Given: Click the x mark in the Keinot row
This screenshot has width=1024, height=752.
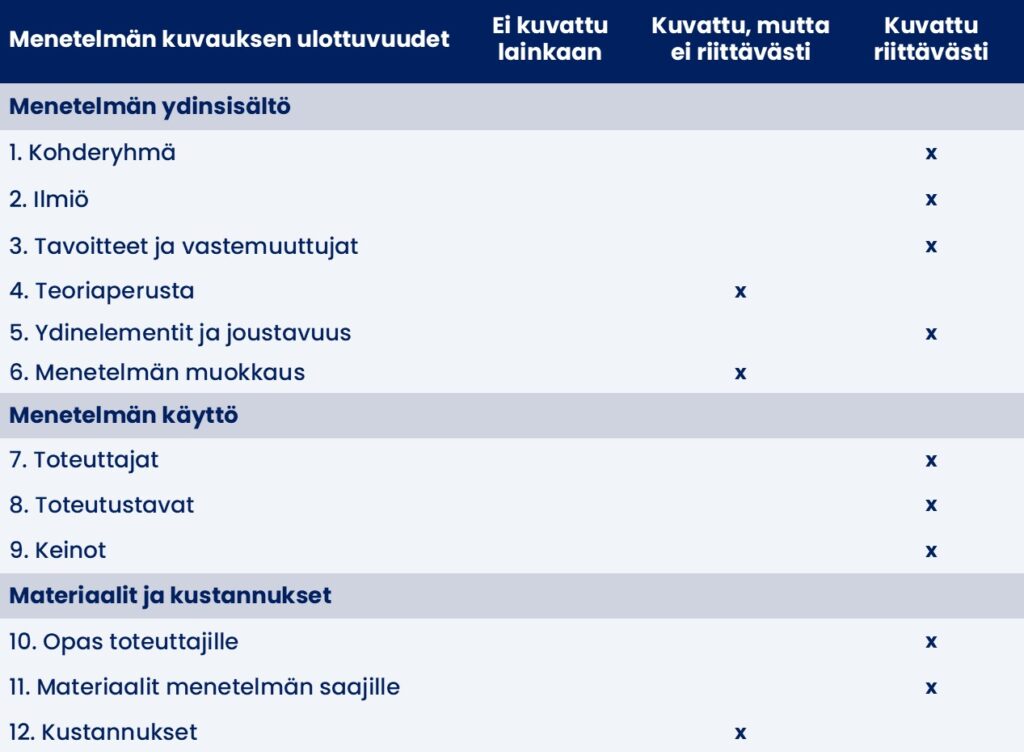Looking at the screenshot, I should click(931, 550).
